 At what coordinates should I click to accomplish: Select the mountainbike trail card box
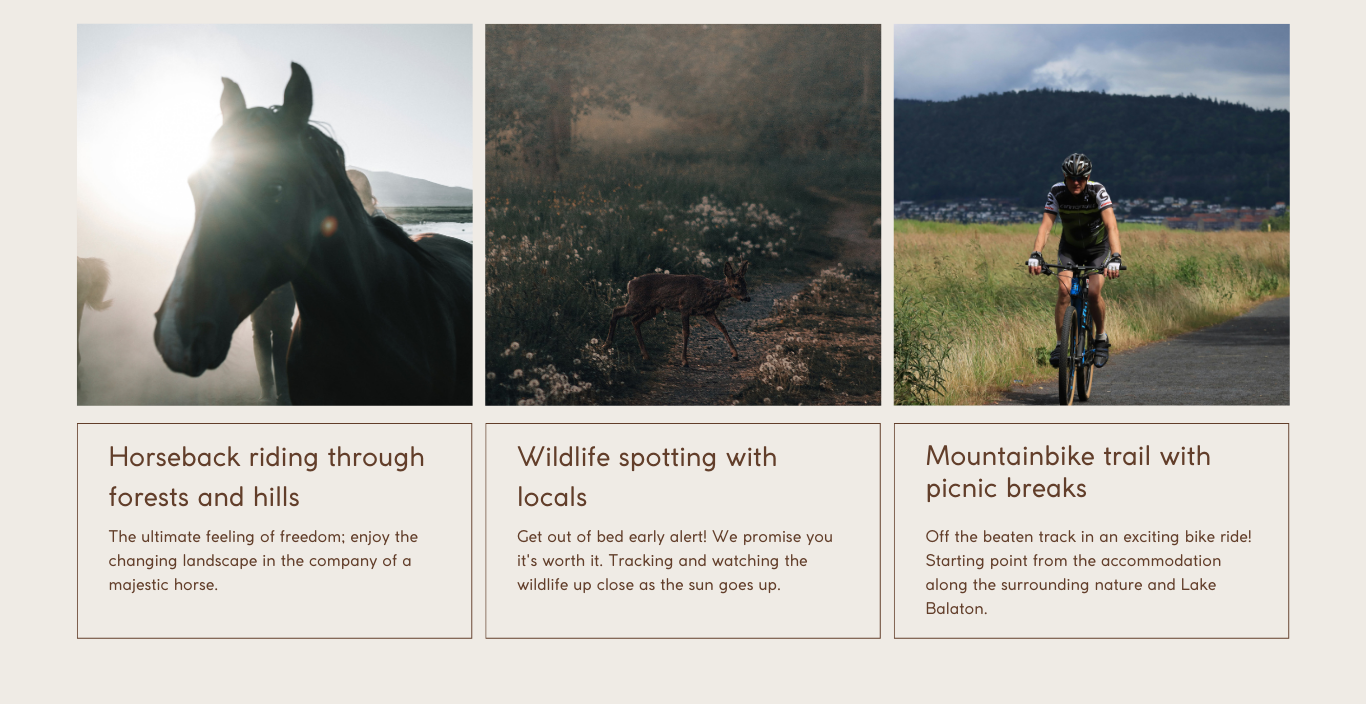[x=1092, y=531]
